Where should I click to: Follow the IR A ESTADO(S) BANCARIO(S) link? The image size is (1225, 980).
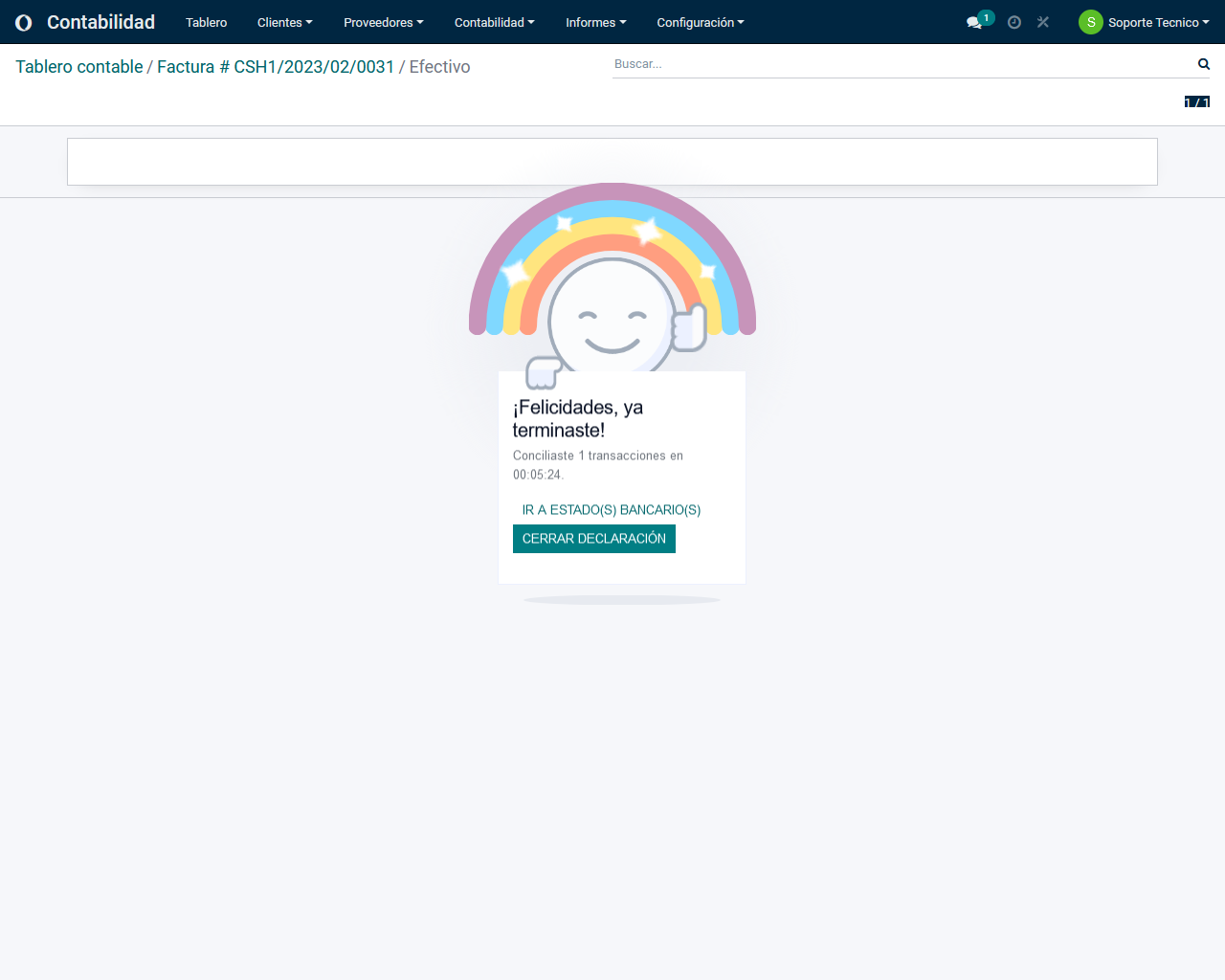611,510
